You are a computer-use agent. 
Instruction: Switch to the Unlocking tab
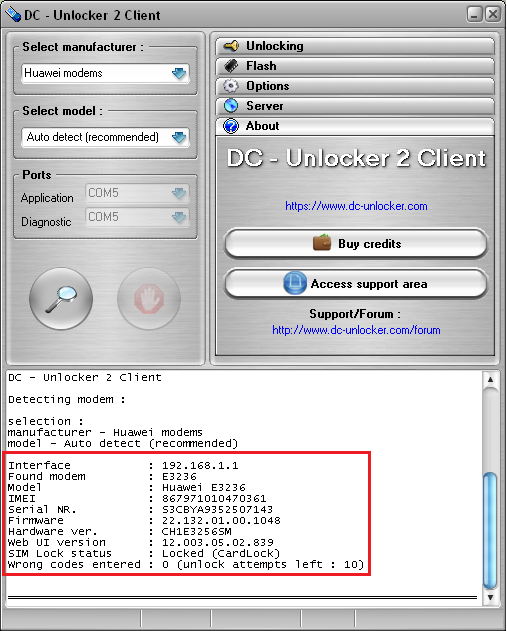coord(355,46)
